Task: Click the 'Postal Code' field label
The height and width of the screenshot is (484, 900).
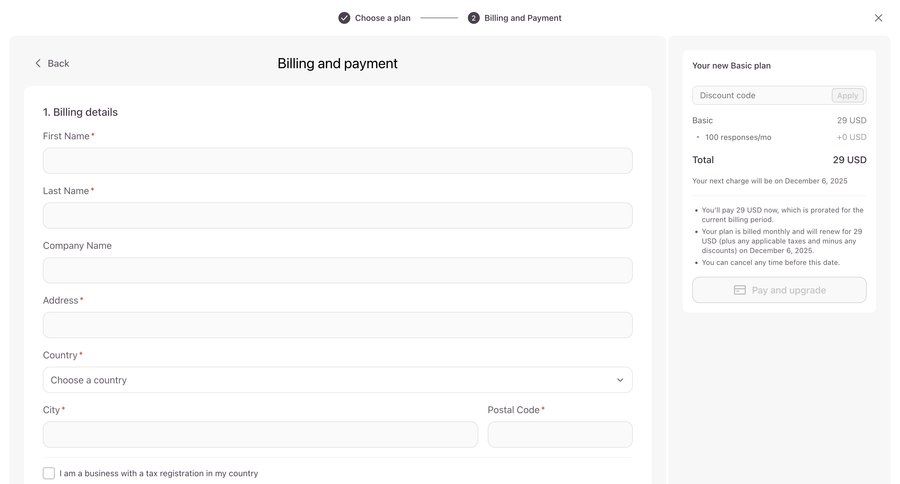Action: [514, 410]
